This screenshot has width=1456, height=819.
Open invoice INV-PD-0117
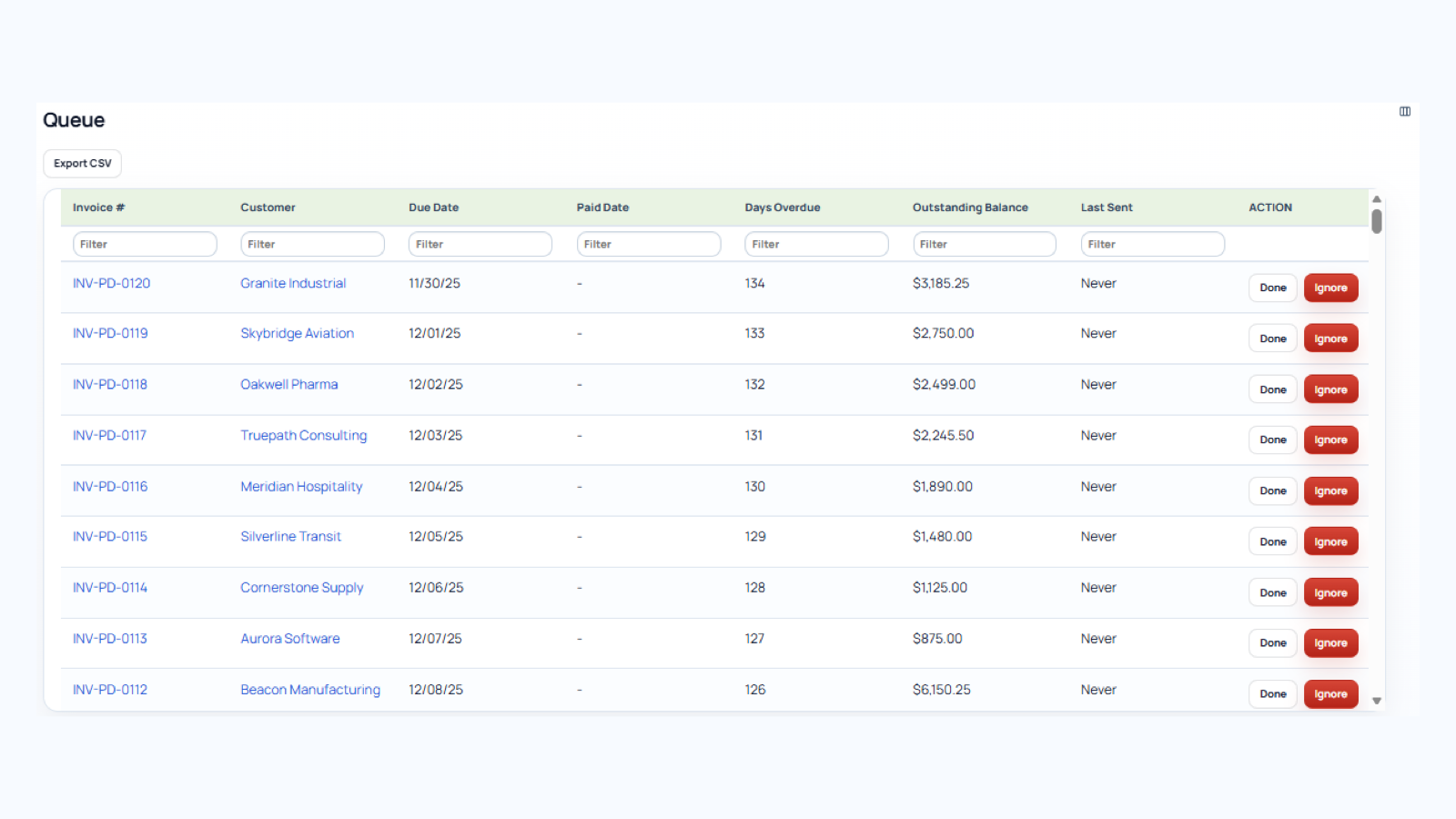[x=109, y=435]
